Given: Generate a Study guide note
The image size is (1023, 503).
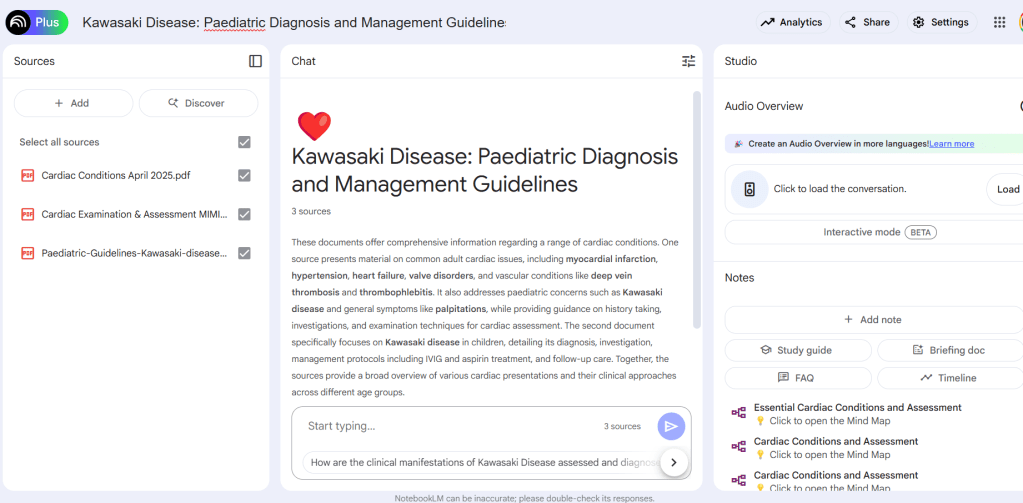Looking at the screenshot, I should (x=797, y=350).
